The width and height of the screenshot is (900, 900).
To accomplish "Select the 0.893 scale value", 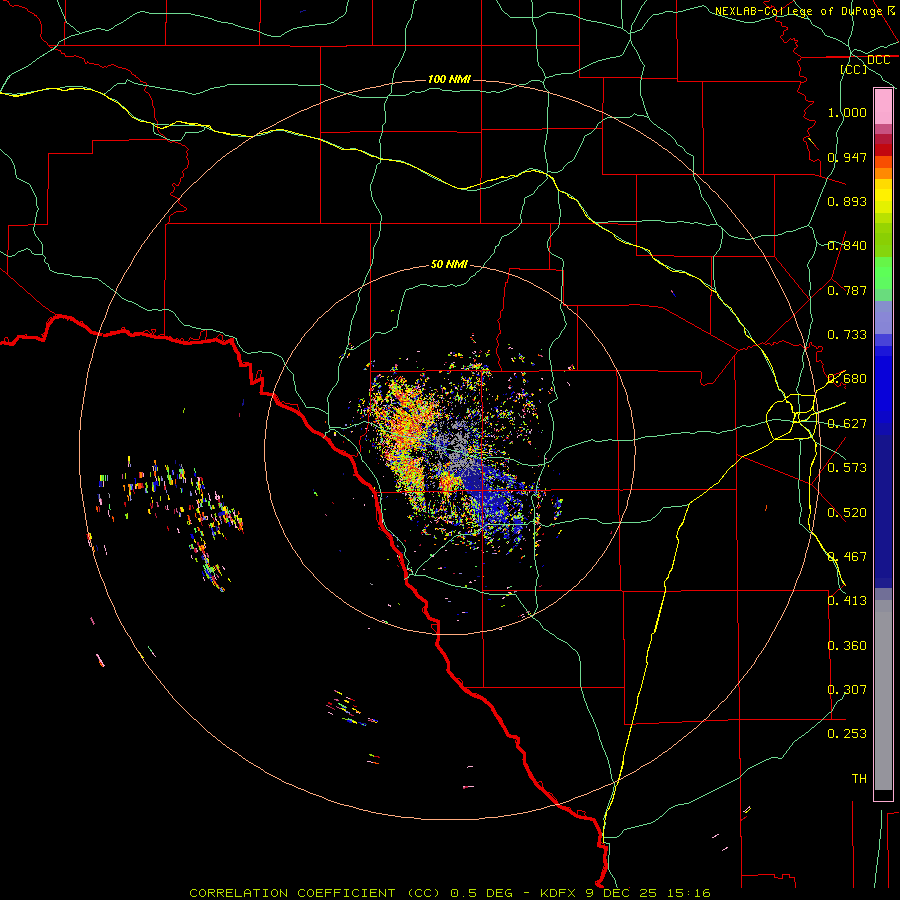I will (x=847, y=201).
